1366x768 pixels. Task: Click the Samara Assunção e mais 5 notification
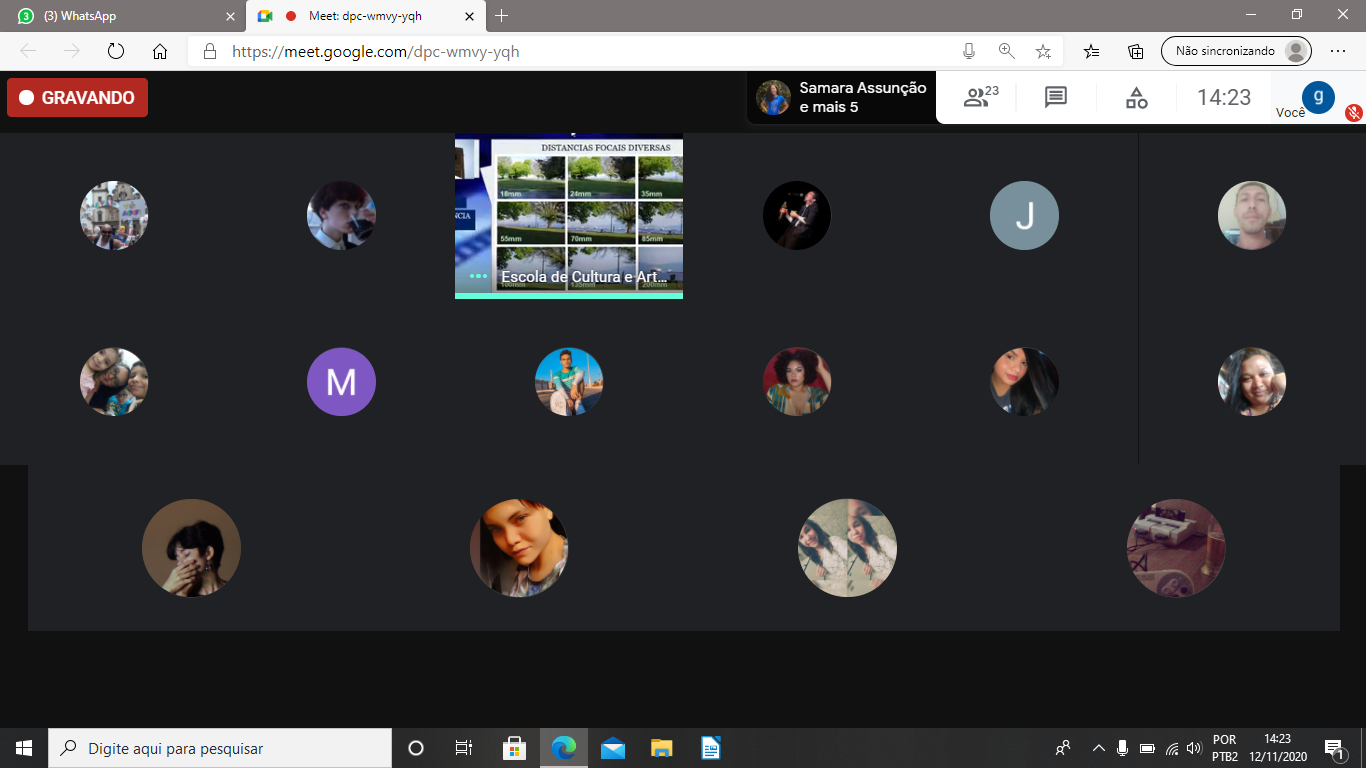pos(842,97)
